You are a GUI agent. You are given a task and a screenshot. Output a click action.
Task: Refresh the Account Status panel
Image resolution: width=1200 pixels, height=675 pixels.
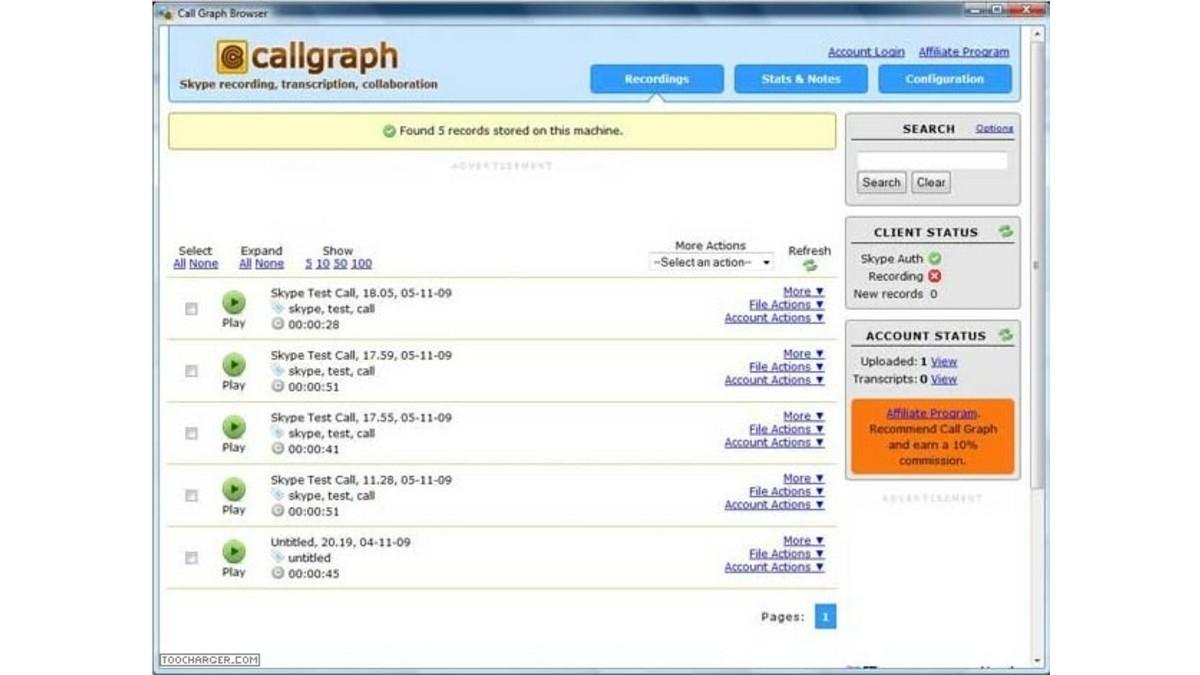[1008, 335]
